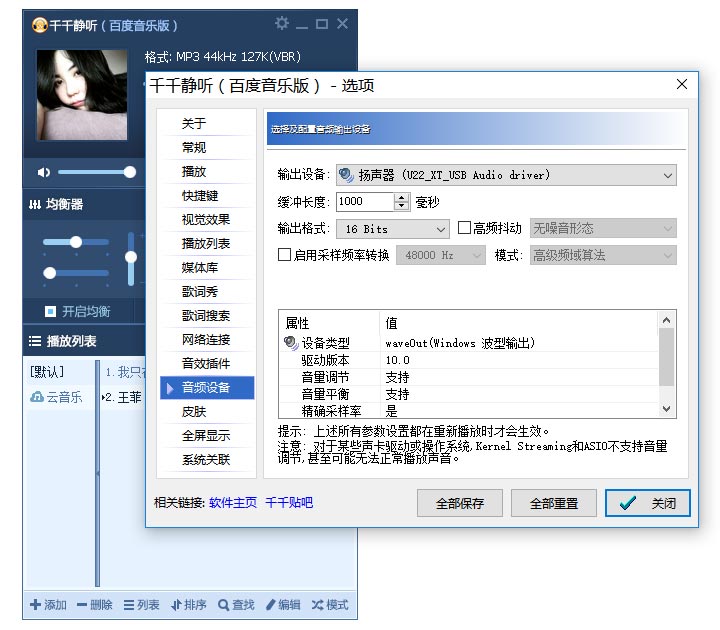Click the 千千静听 app logo icon
Screen dimensions: 720x630
click(39, 25)
